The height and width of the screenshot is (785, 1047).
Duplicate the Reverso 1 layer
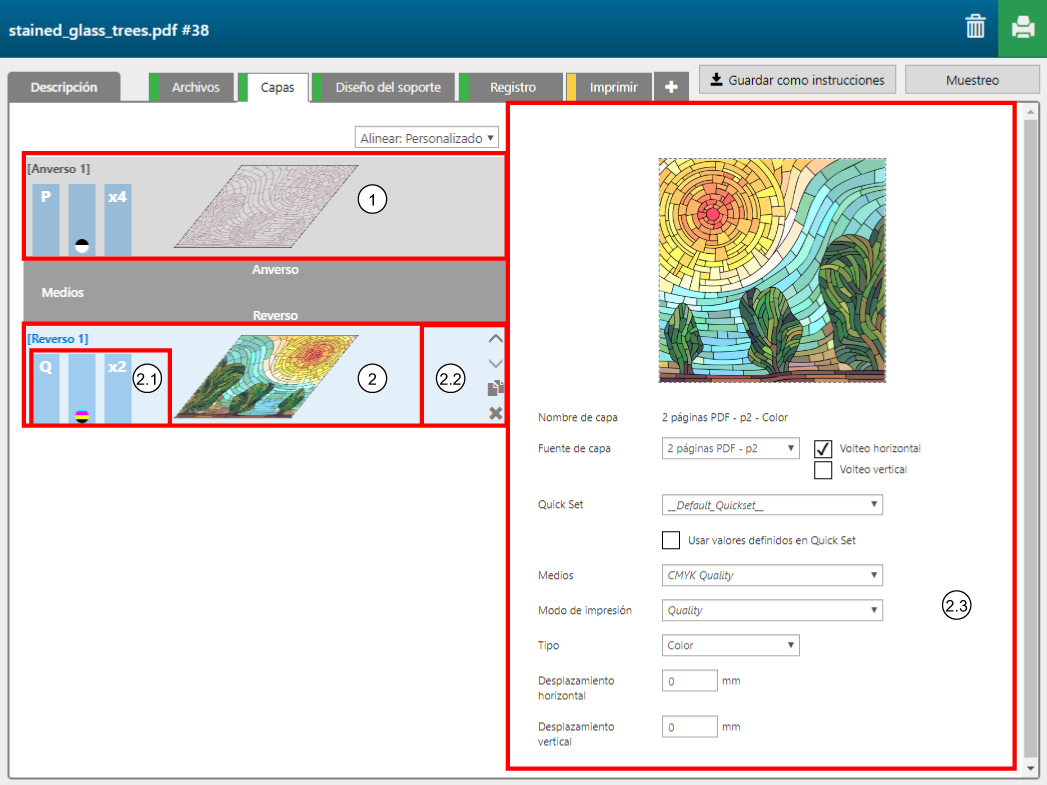[x=495, y=388]
